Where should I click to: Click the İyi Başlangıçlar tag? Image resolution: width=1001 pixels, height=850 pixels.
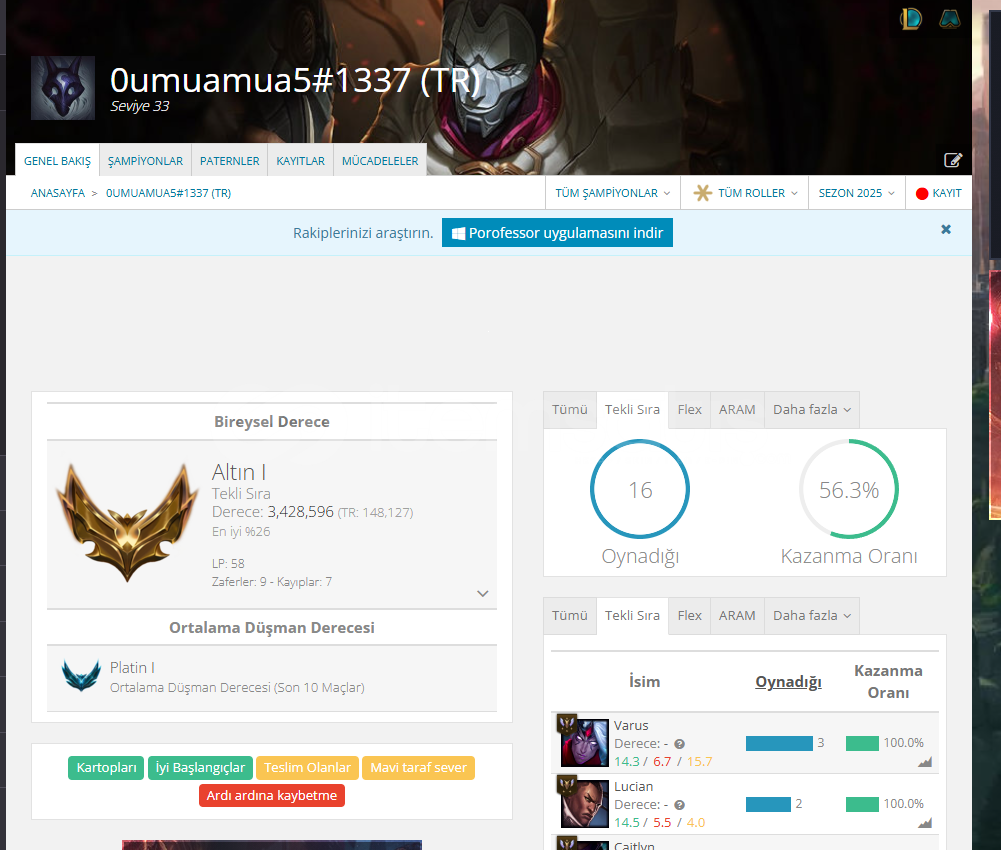click(200, 768)
